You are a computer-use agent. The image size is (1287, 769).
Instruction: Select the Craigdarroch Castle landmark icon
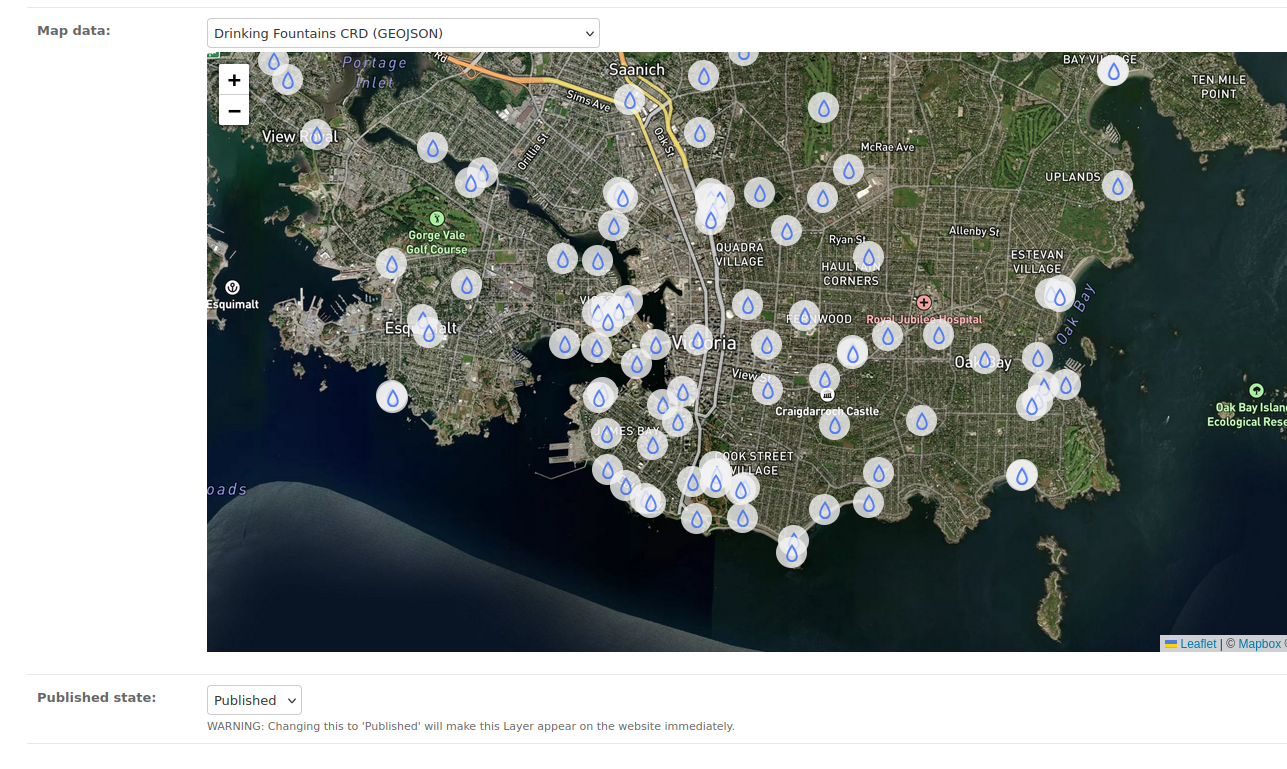pyautogui.click(x=827, y=396)
